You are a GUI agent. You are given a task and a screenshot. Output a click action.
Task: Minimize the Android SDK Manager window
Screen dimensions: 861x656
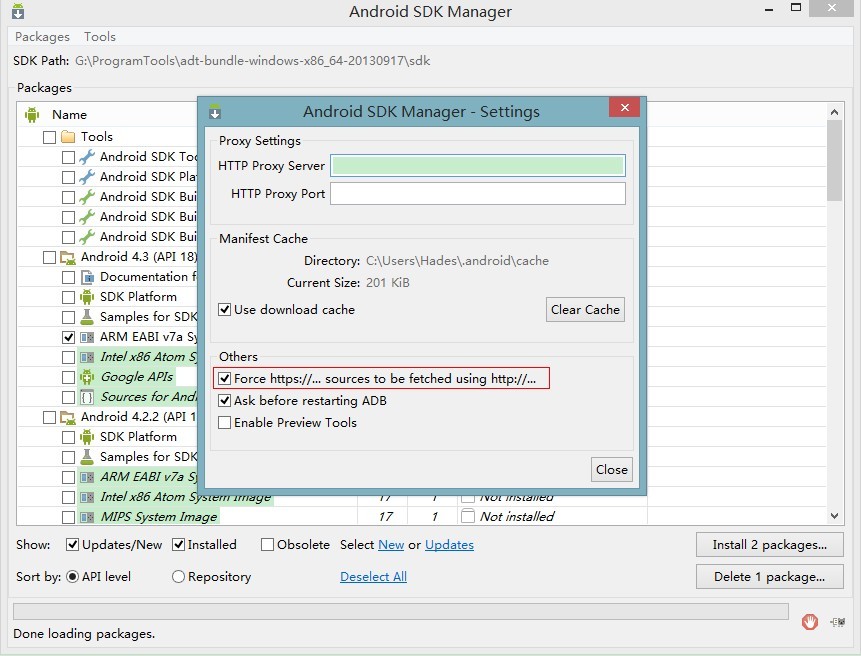pyautogui.click(x=769, y=9)
